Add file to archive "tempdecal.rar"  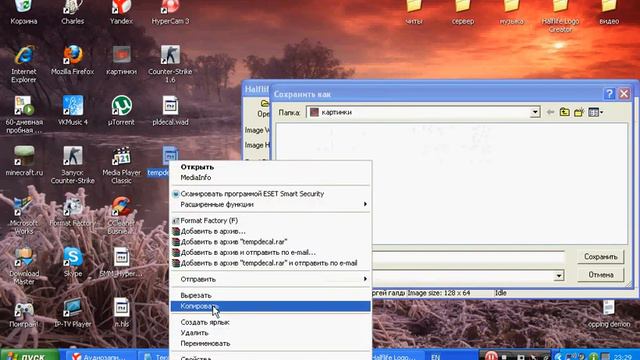pos(271,242)
